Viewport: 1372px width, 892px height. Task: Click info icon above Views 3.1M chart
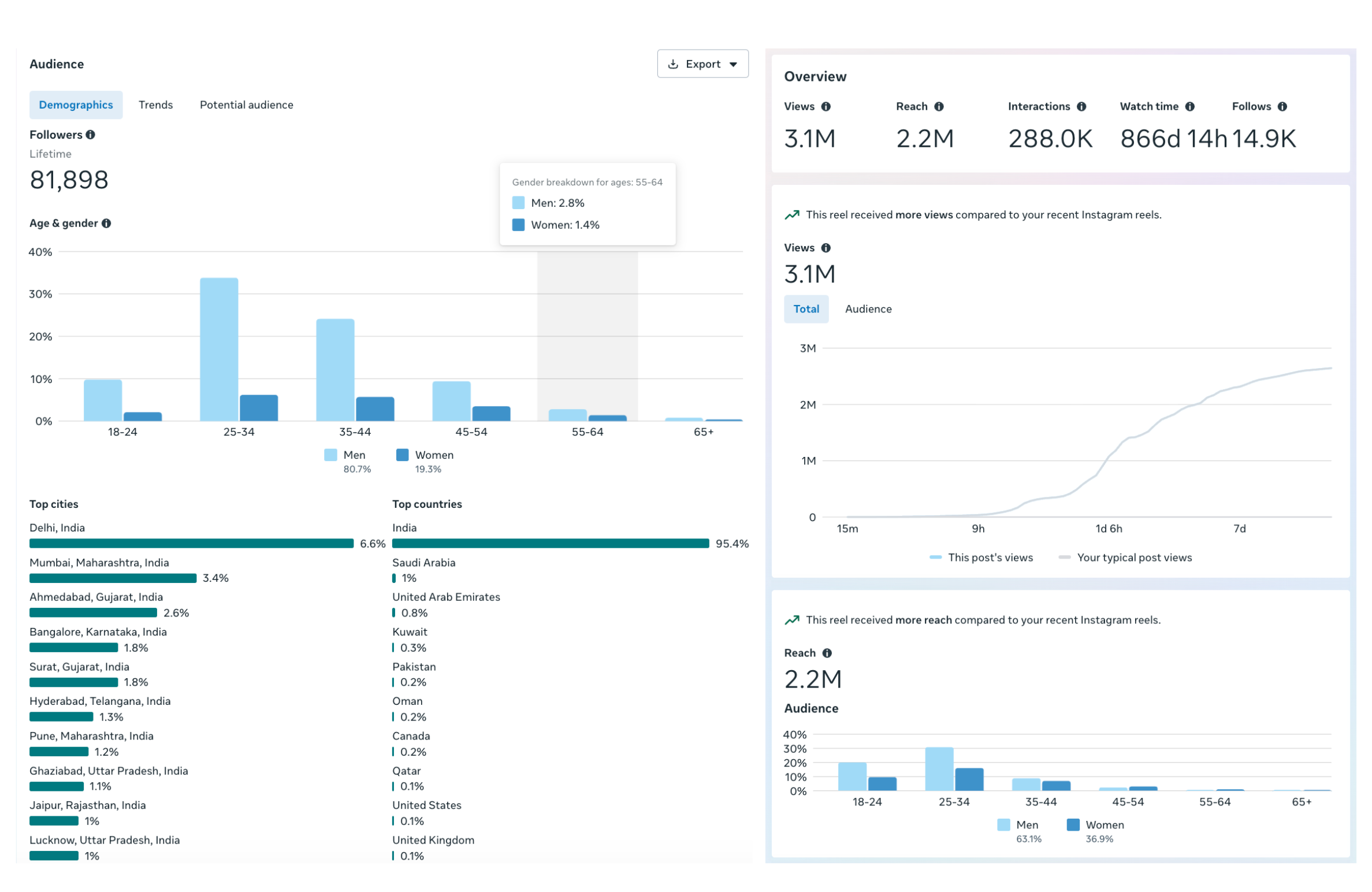click(826, 248)
